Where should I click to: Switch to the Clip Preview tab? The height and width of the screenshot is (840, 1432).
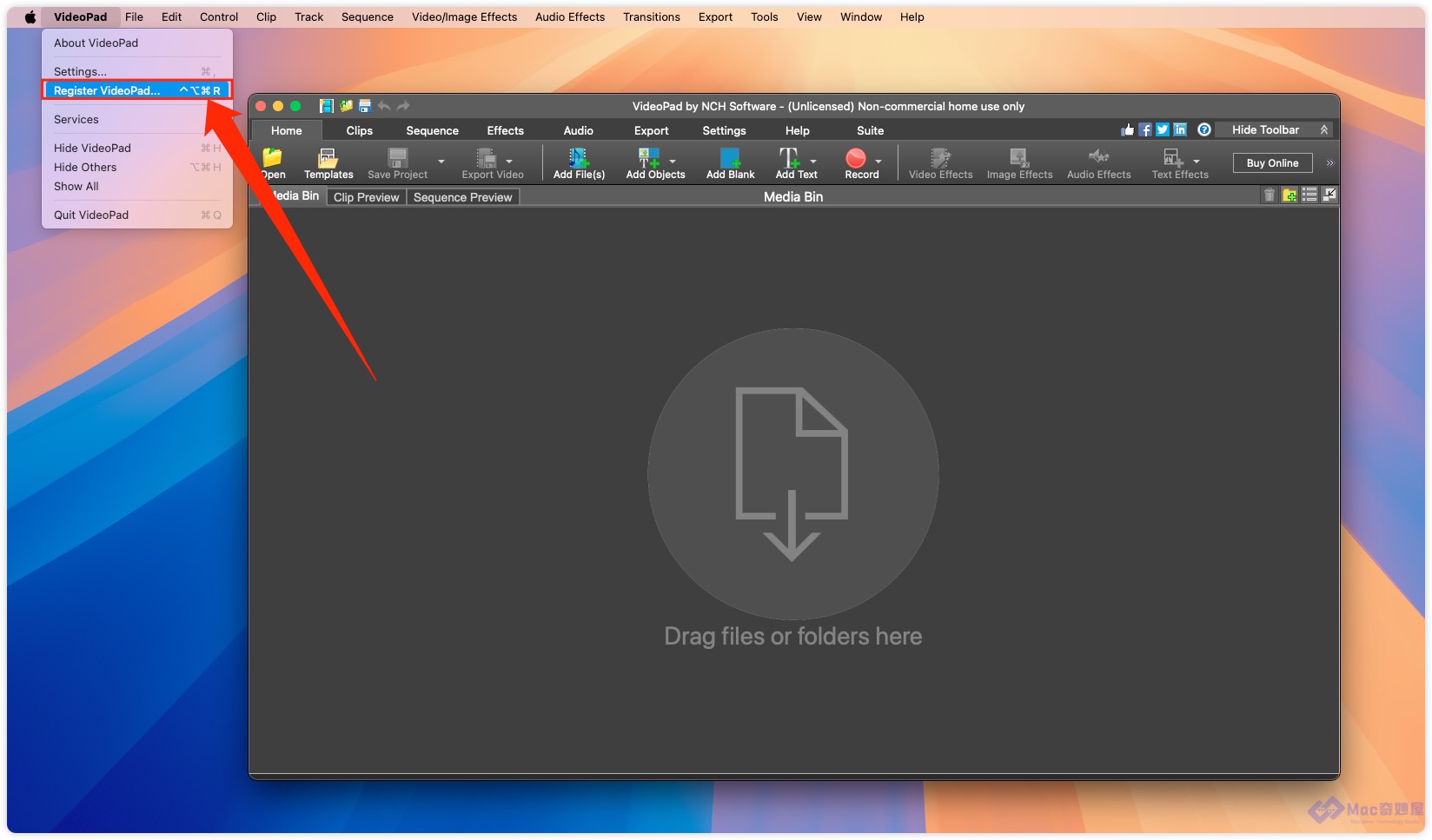tap(366, 197)
